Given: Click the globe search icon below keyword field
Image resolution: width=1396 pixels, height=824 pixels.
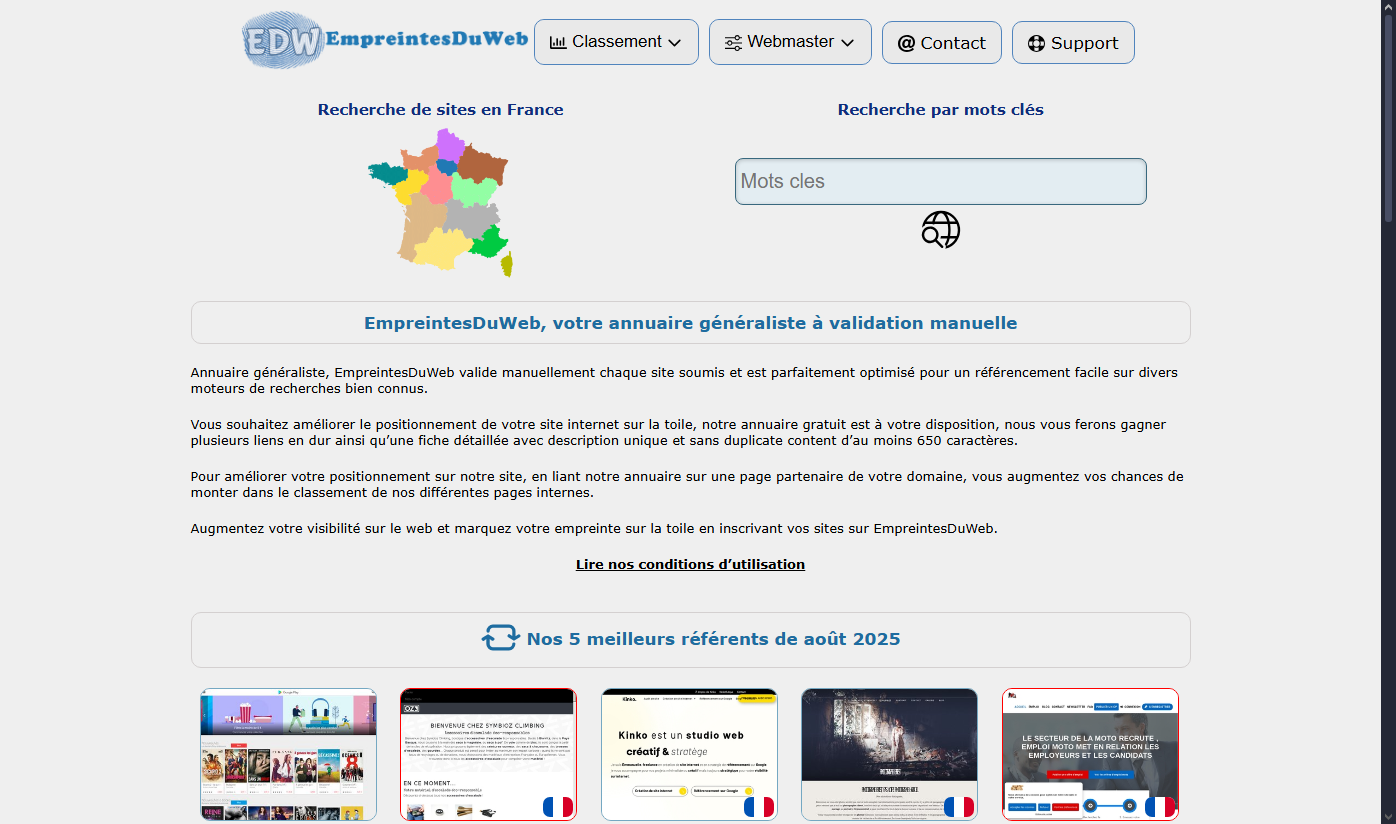Looking at the screenshot, I should click(940, 229).
